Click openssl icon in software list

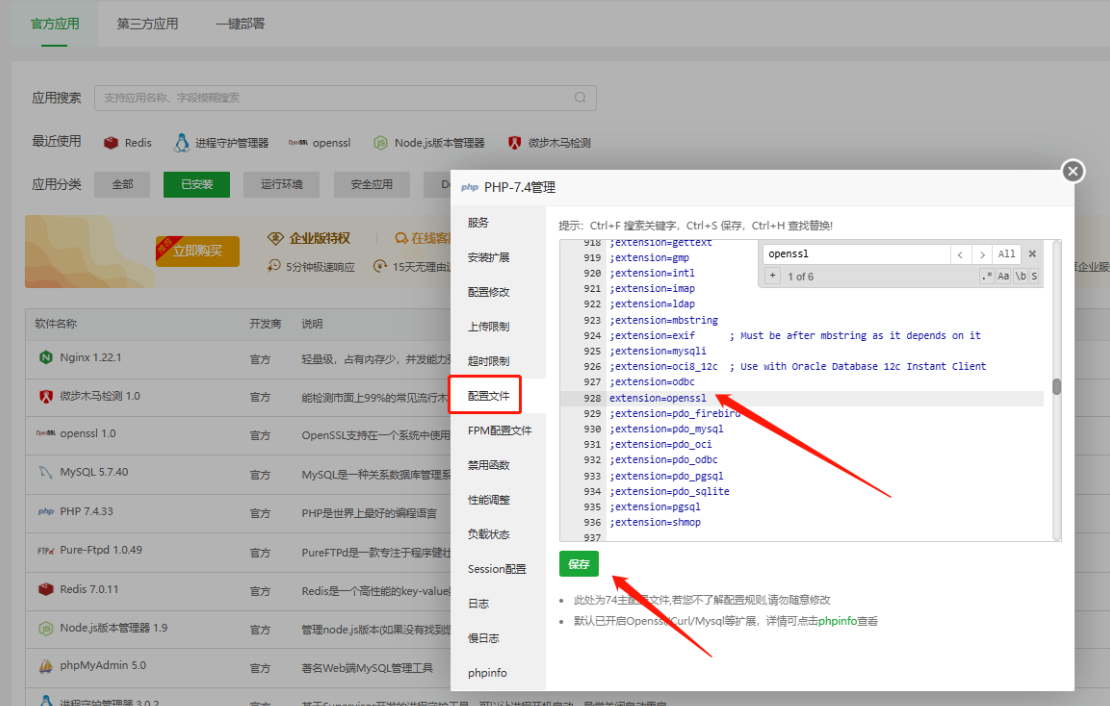click(x=46, y=433)
